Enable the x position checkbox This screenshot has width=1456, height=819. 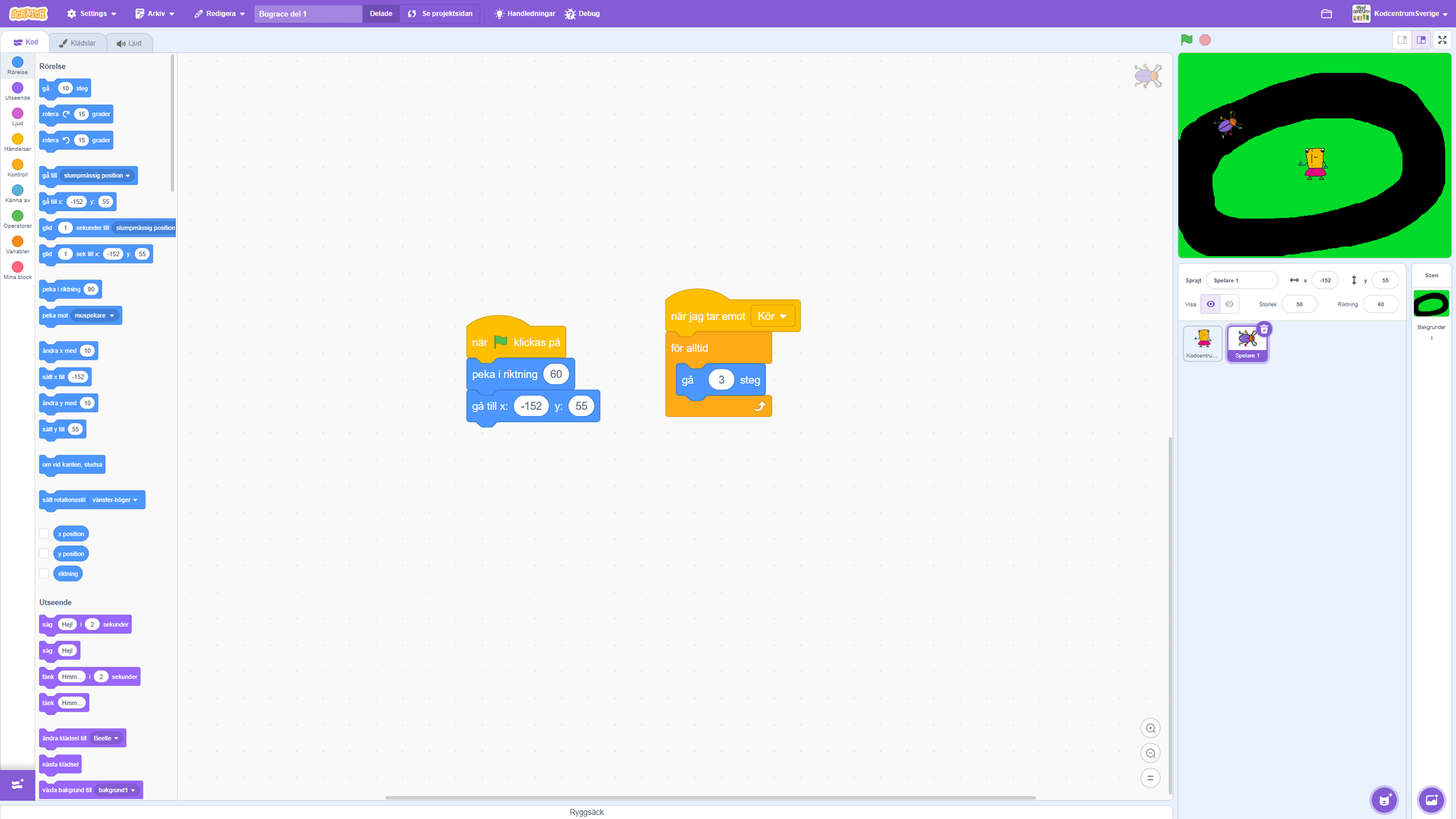[x=44, y=534]
